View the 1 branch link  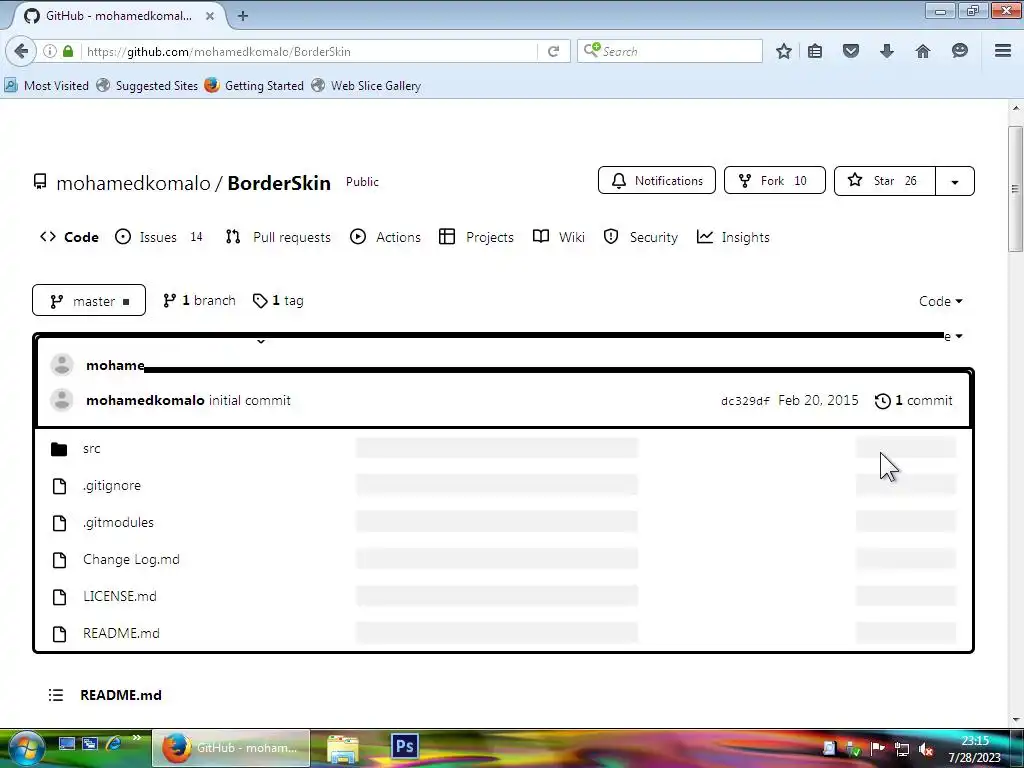tap(199, 300)
